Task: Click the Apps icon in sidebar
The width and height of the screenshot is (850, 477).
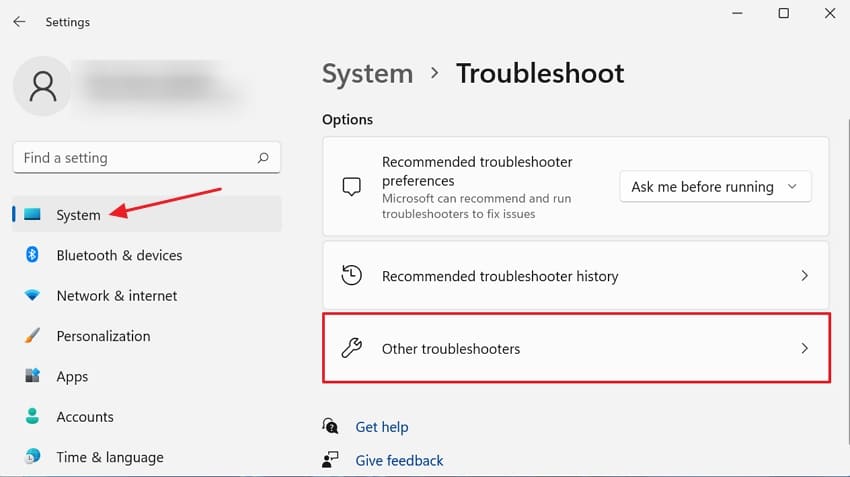Action: 33,376
